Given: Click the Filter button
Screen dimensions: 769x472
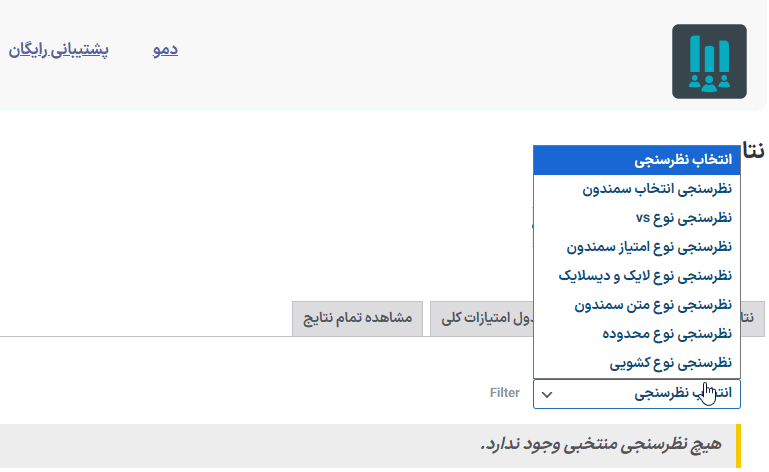Looking at the screenshot, I should (504, 393).
